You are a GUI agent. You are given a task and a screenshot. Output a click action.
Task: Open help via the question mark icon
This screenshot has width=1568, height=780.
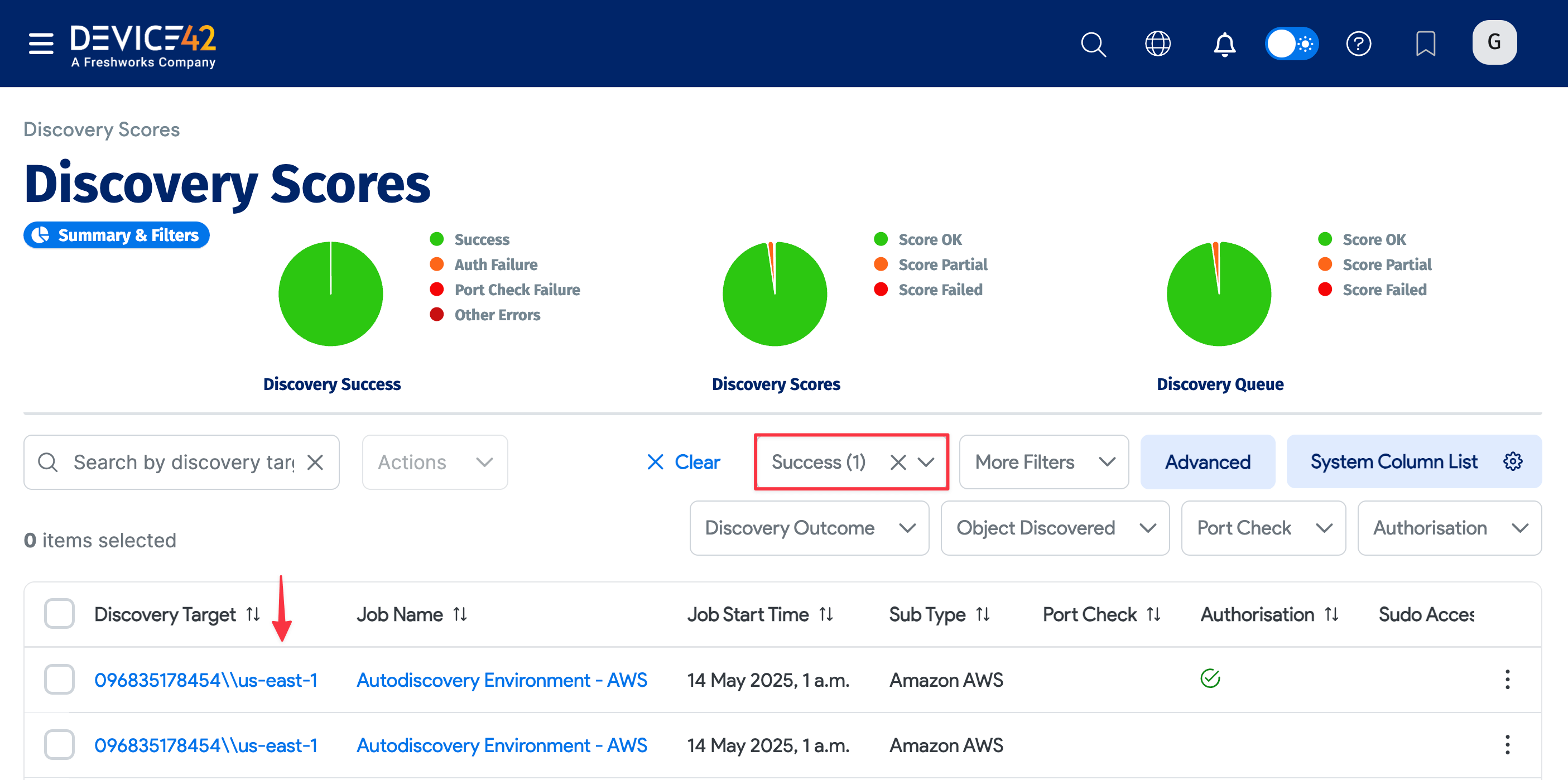click(x=1359, y=43)
